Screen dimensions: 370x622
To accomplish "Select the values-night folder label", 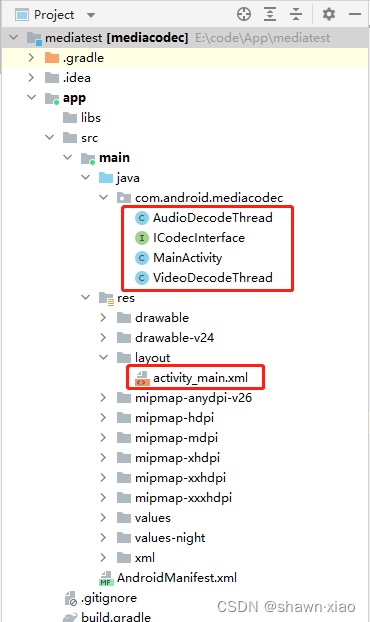I will click(x=170, y=538).
